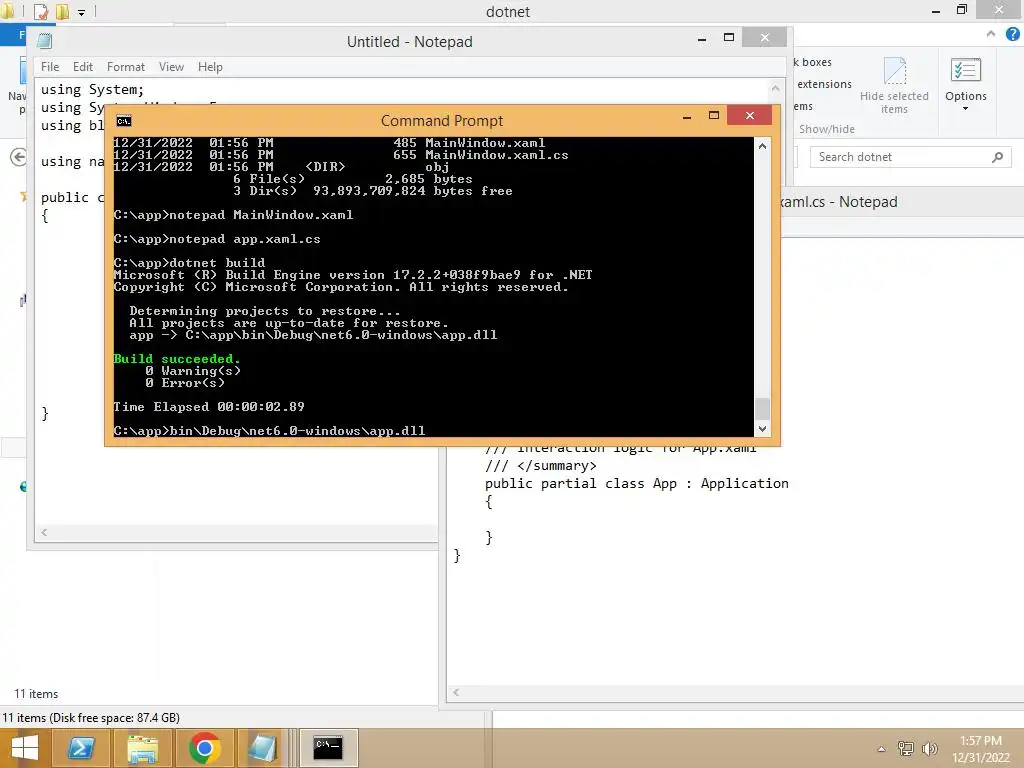The width and height of the screenshot is (1024, 768).
Task: Click the Properties icon in Explorer's quick access toolbar
Action: (x=40, y=11)
